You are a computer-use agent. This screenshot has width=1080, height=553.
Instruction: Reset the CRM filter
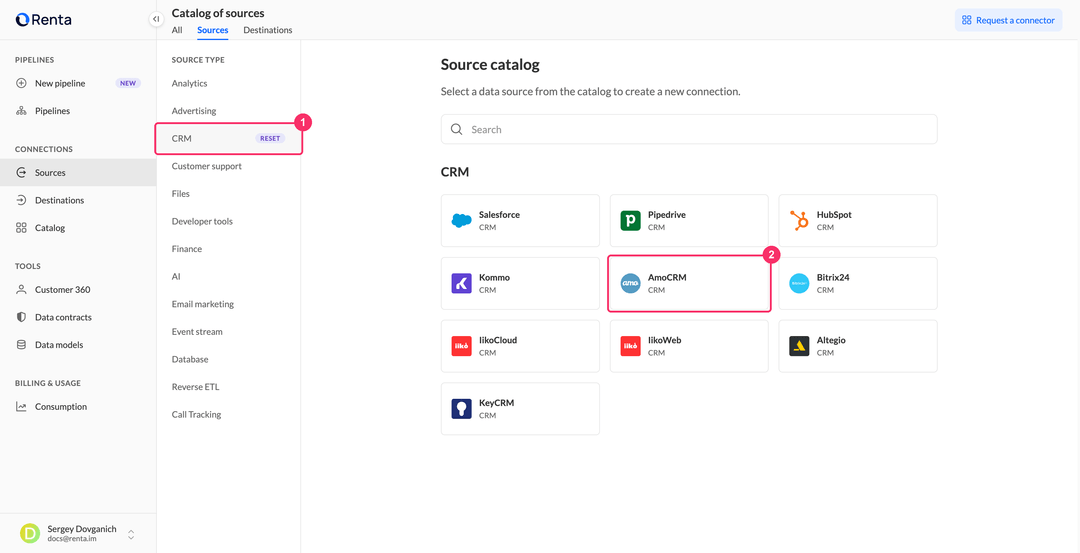(x=270, y=138)
